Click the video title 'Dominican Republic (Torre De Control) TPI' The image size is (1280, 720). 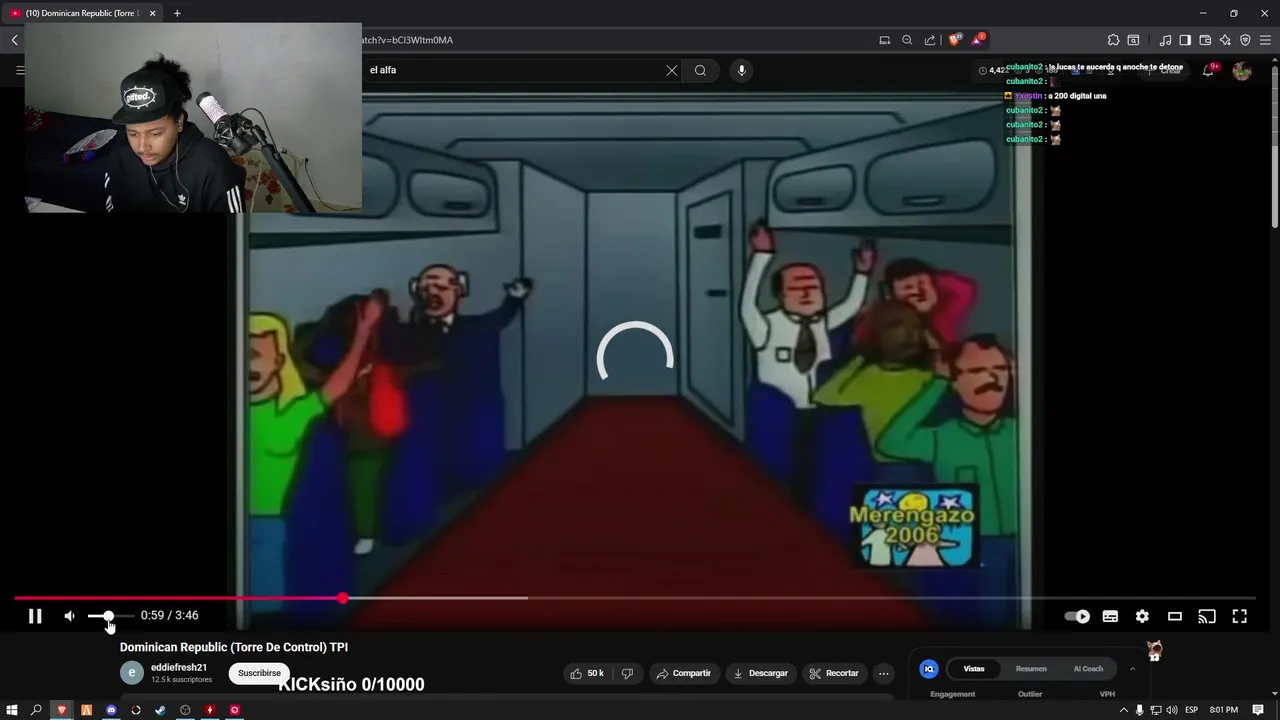(234, 647)
